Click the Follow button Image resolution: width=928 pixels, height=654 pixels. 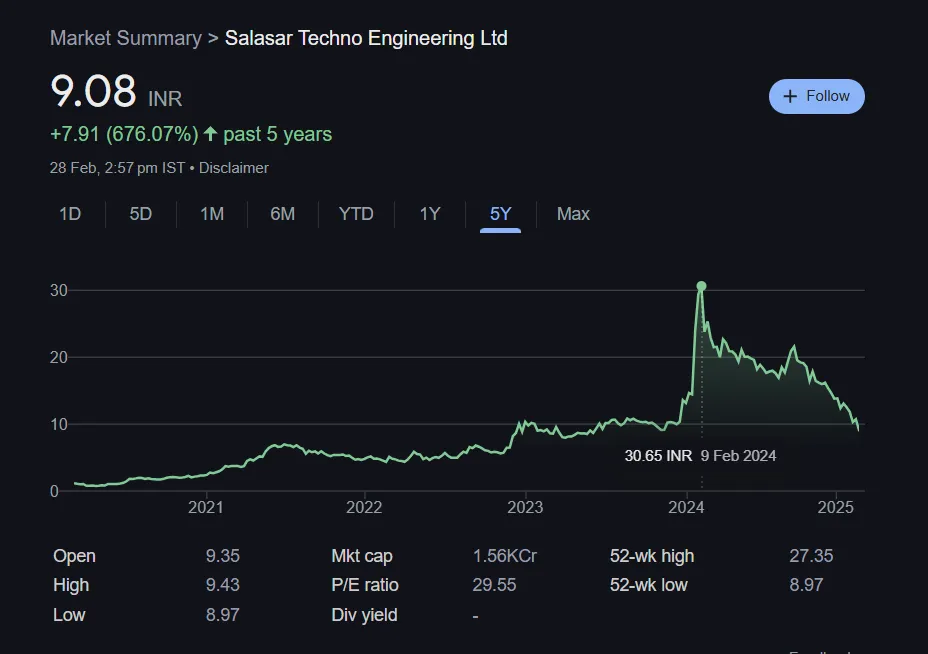816,96
